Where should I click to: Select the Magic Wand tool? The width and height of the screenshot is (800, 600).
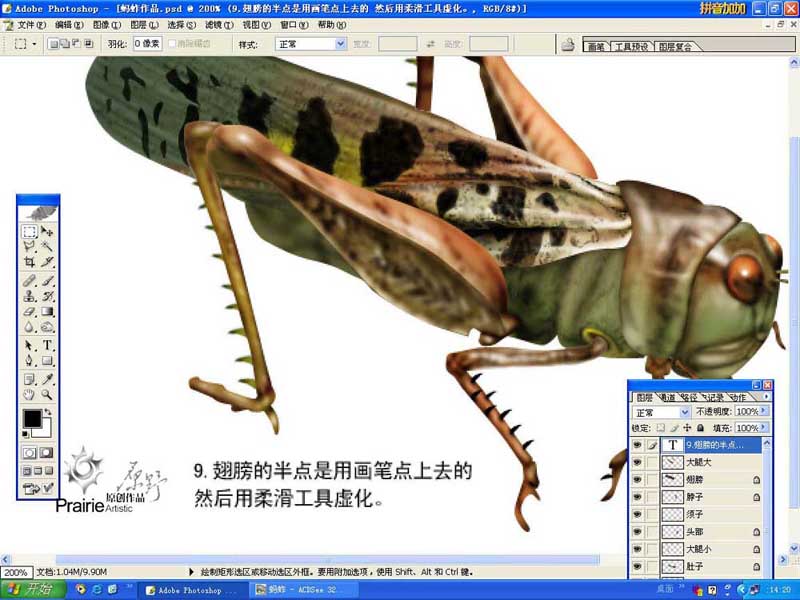click(47, 247)
